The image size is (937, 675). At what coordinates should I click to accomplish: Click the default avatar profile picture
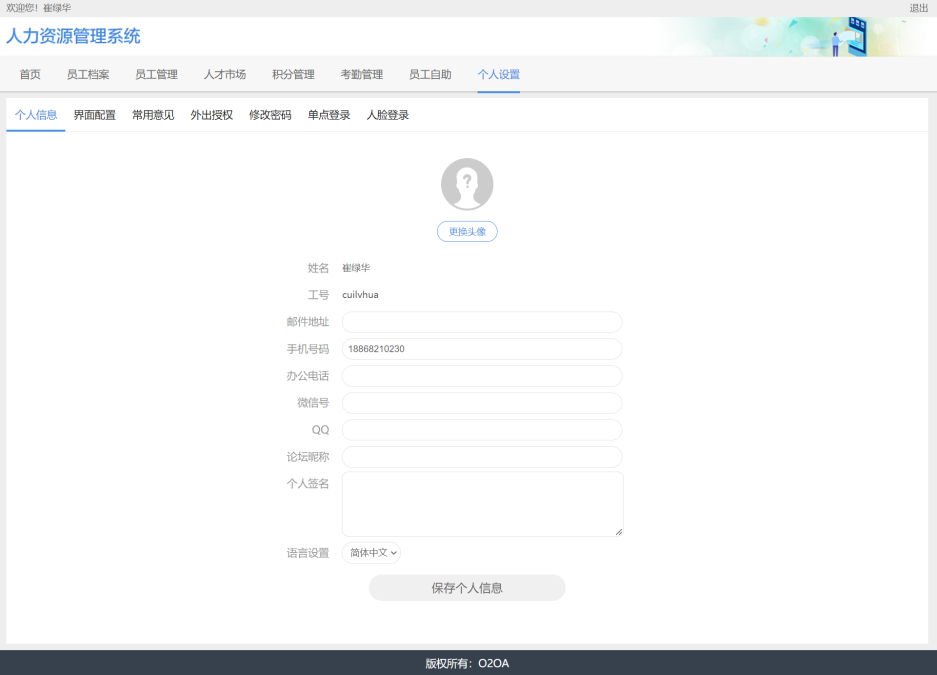coord(467,184)
